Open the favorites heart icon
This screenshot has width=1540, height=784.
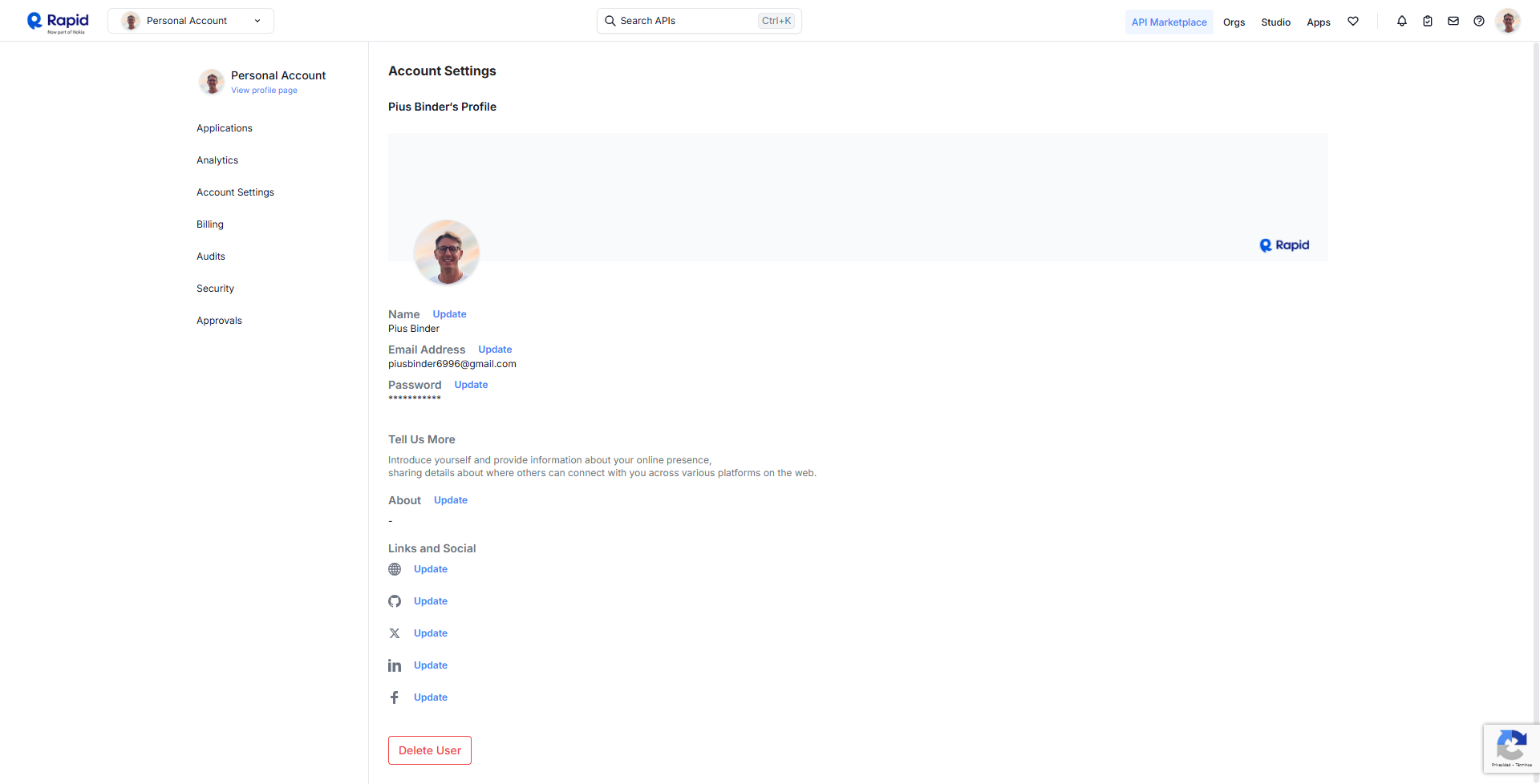click(1353, 22)
